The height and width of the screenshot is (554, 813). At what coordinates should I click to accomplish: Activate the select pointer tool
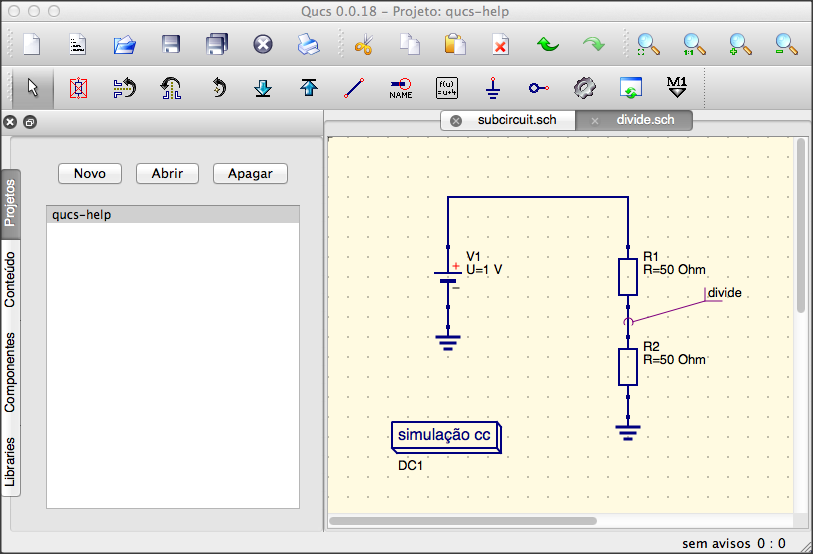click(x=33, y=88)
